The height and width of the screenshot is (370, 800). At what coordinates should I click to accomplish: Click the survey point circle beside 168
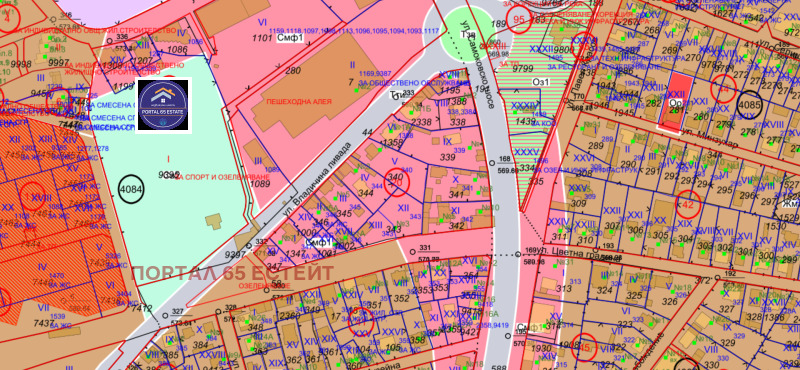coord(491,162)
